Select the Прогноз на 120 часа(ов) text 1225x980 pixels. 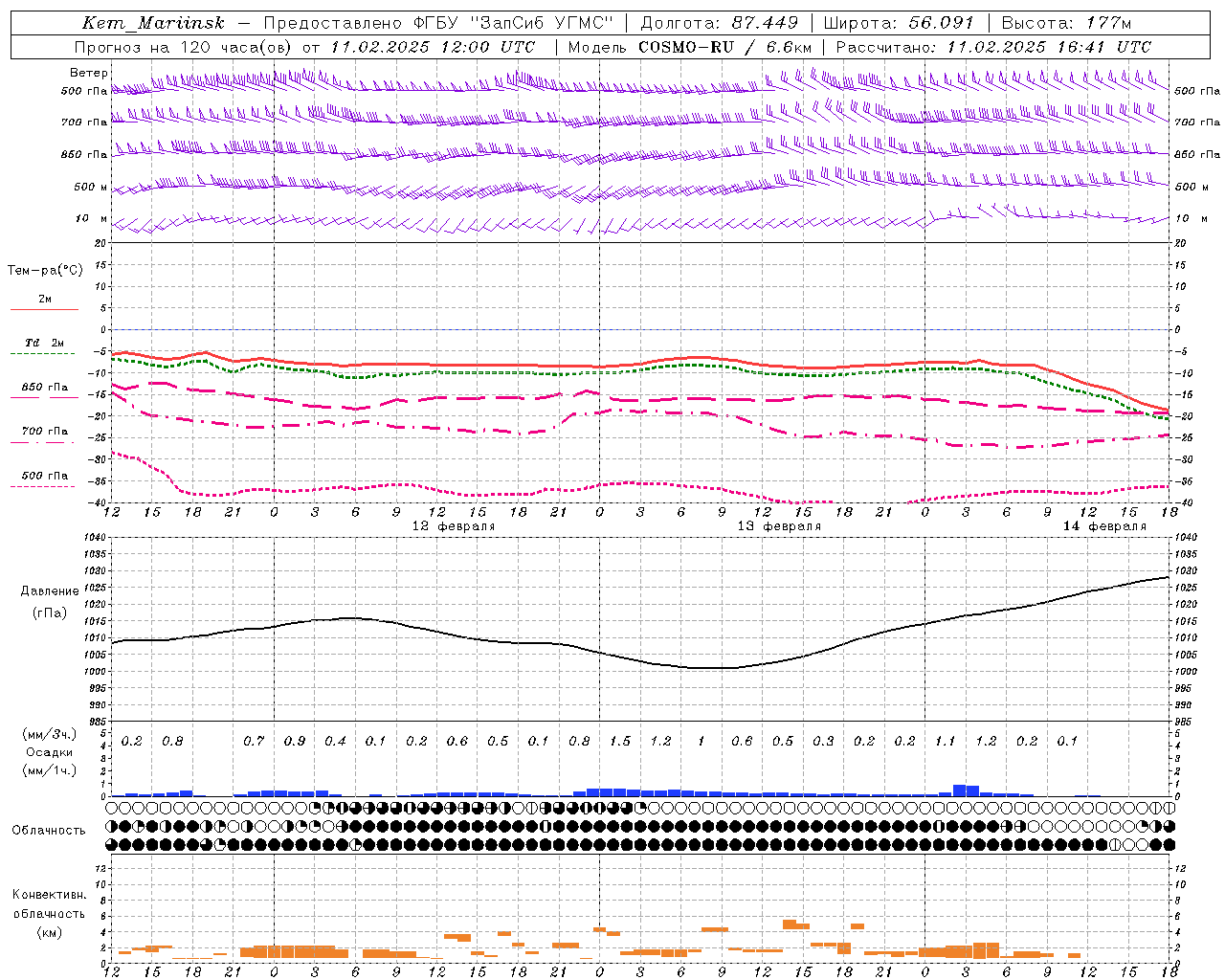[184, 47]
